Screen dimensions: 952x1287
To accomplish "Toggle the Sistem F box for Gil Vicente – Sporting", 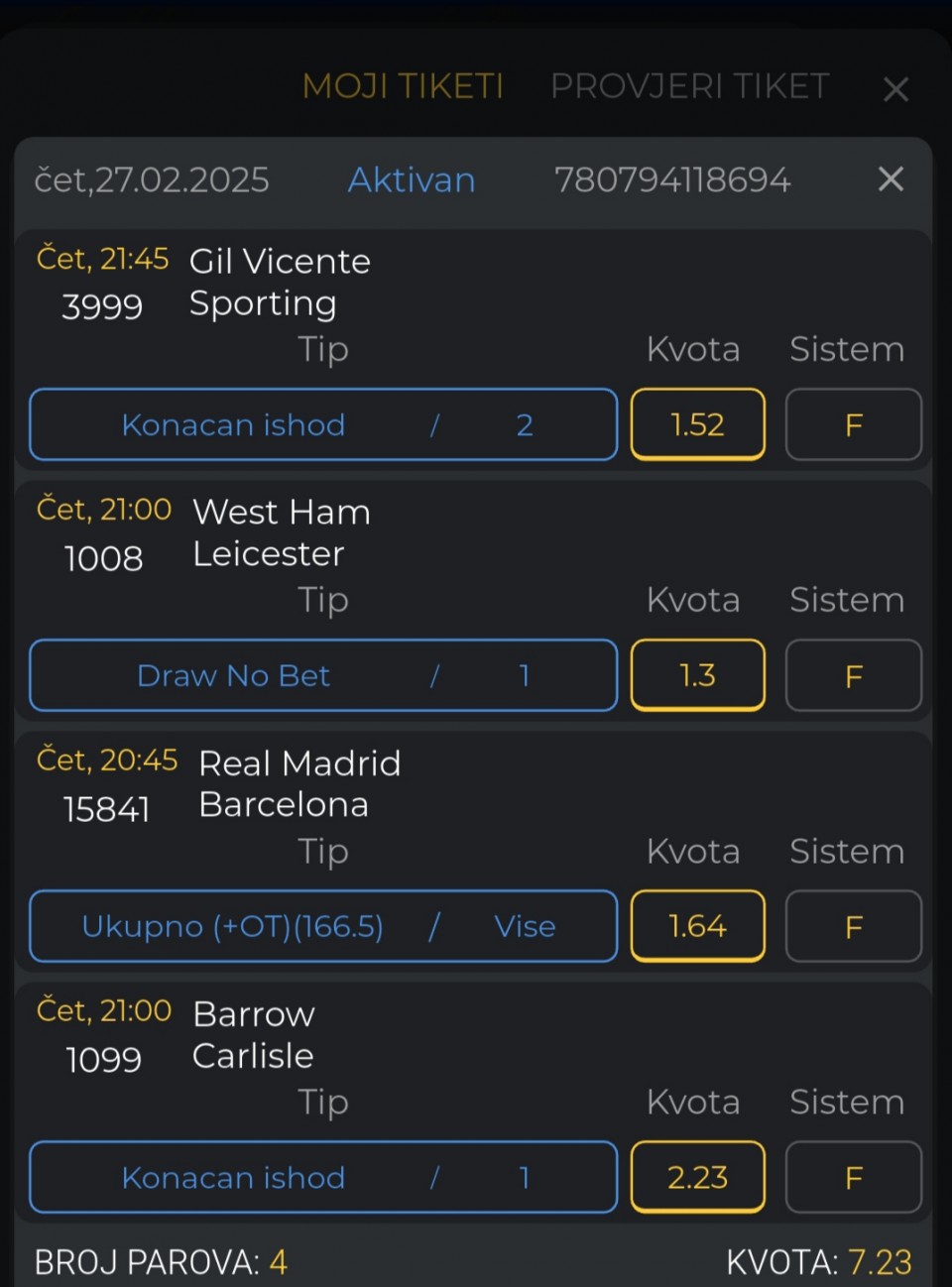I will tap(854, 424).
